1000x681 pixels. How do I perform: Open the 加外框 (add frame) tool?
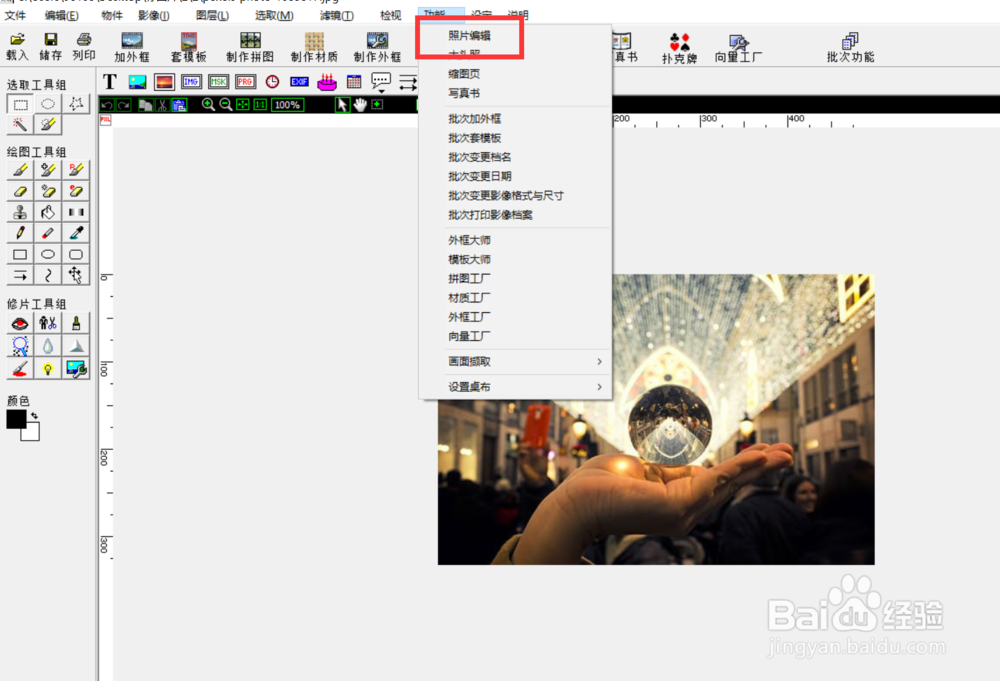(132, 47)
